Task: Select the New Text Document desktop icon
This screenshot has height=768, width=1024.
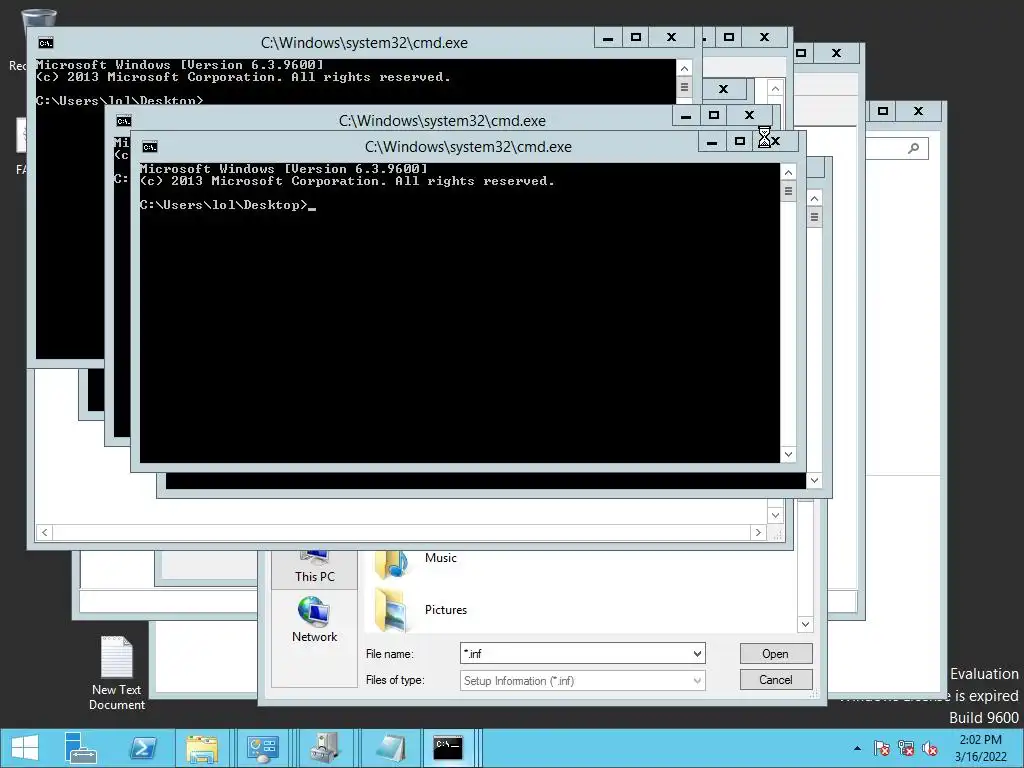Action: click(x=117, y=673)
